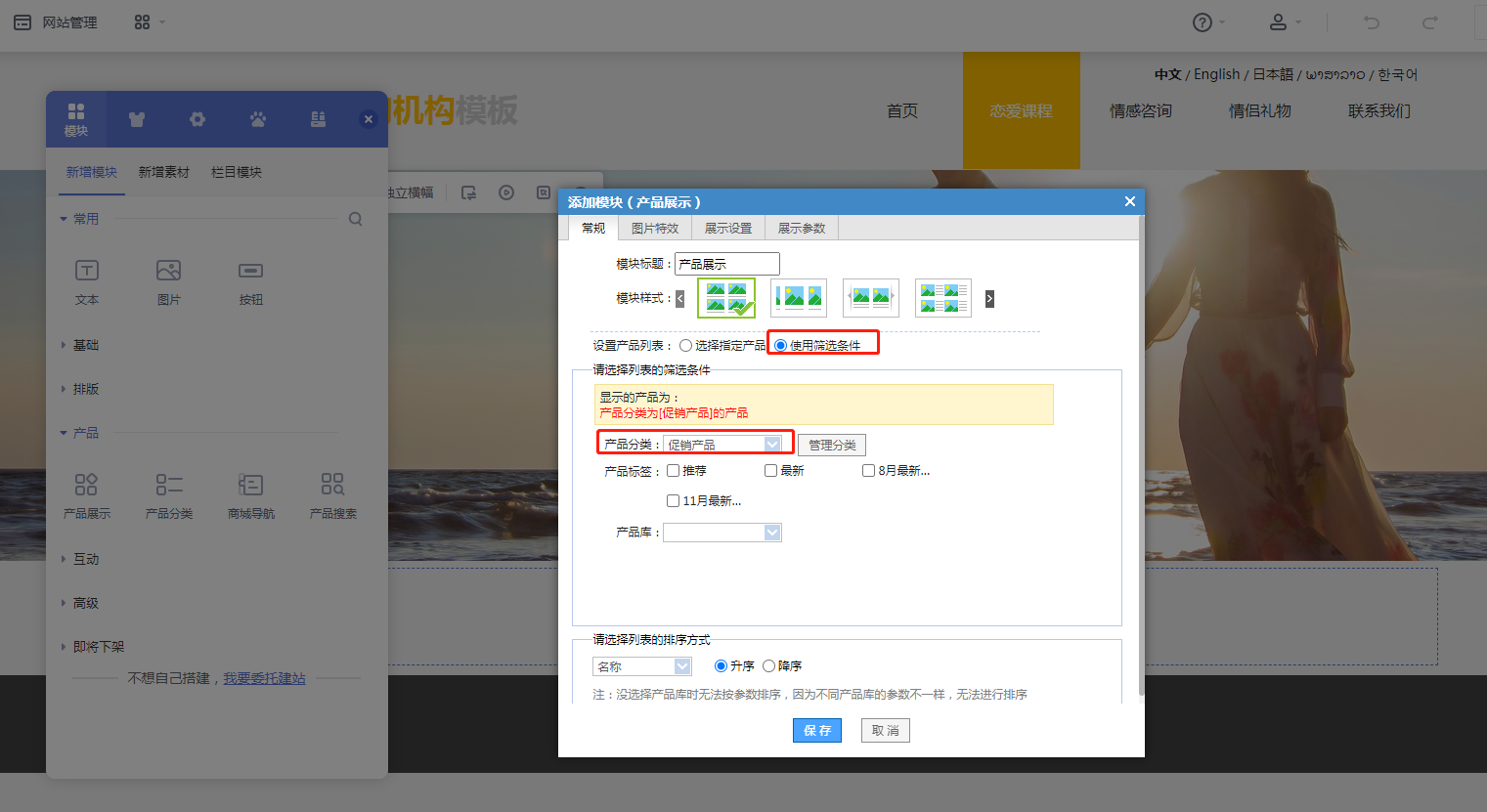Viewport: 1487px width, 812px height.
Task: Click the 产品展示 module icon
Action: [x=86, y=485]
